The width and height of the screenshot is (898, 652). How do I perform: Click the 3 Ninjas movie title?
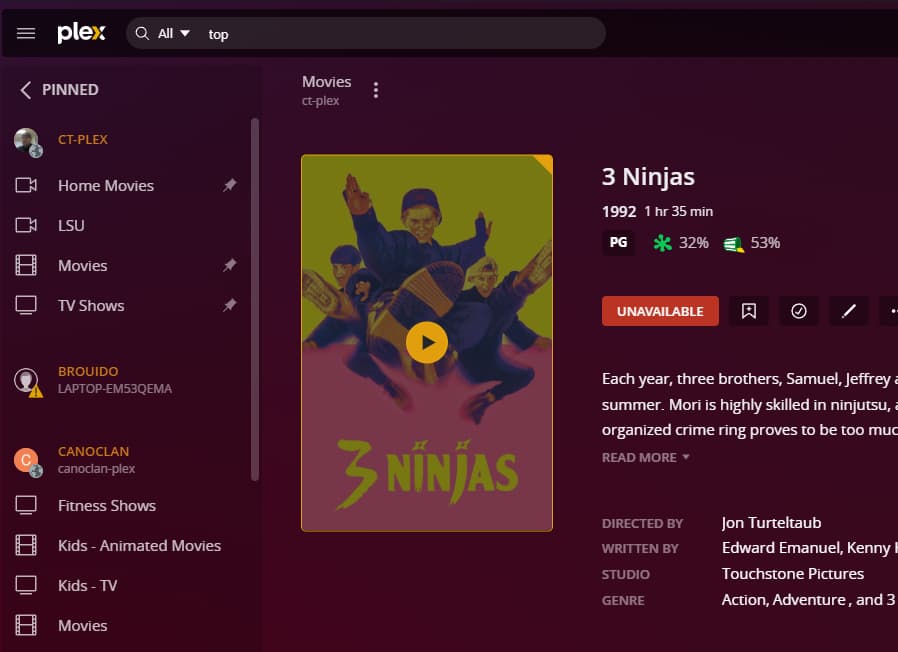pyautogui.click(x=648, y=177)
